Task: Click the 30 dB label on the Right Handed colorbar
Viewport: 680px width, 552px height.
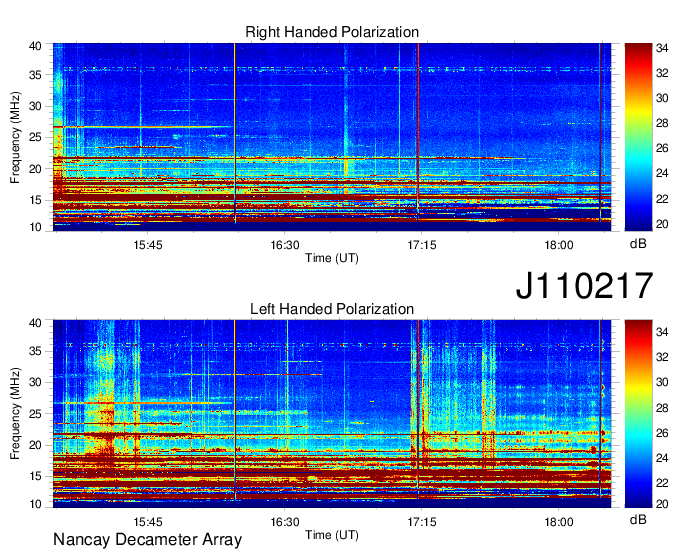Action: coord(662,98)
